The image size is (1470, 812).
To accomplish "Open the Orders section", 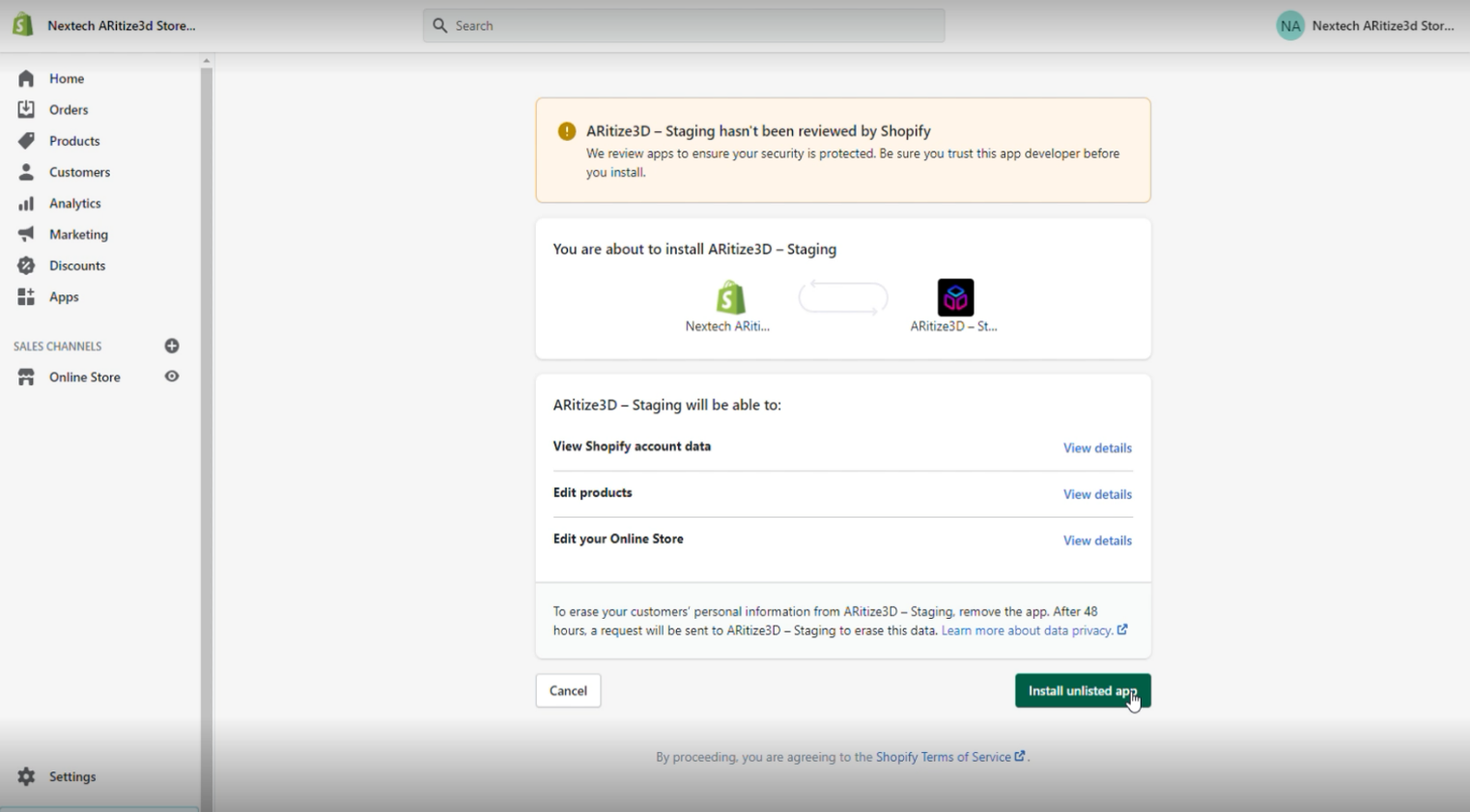I will click(69, 109).
